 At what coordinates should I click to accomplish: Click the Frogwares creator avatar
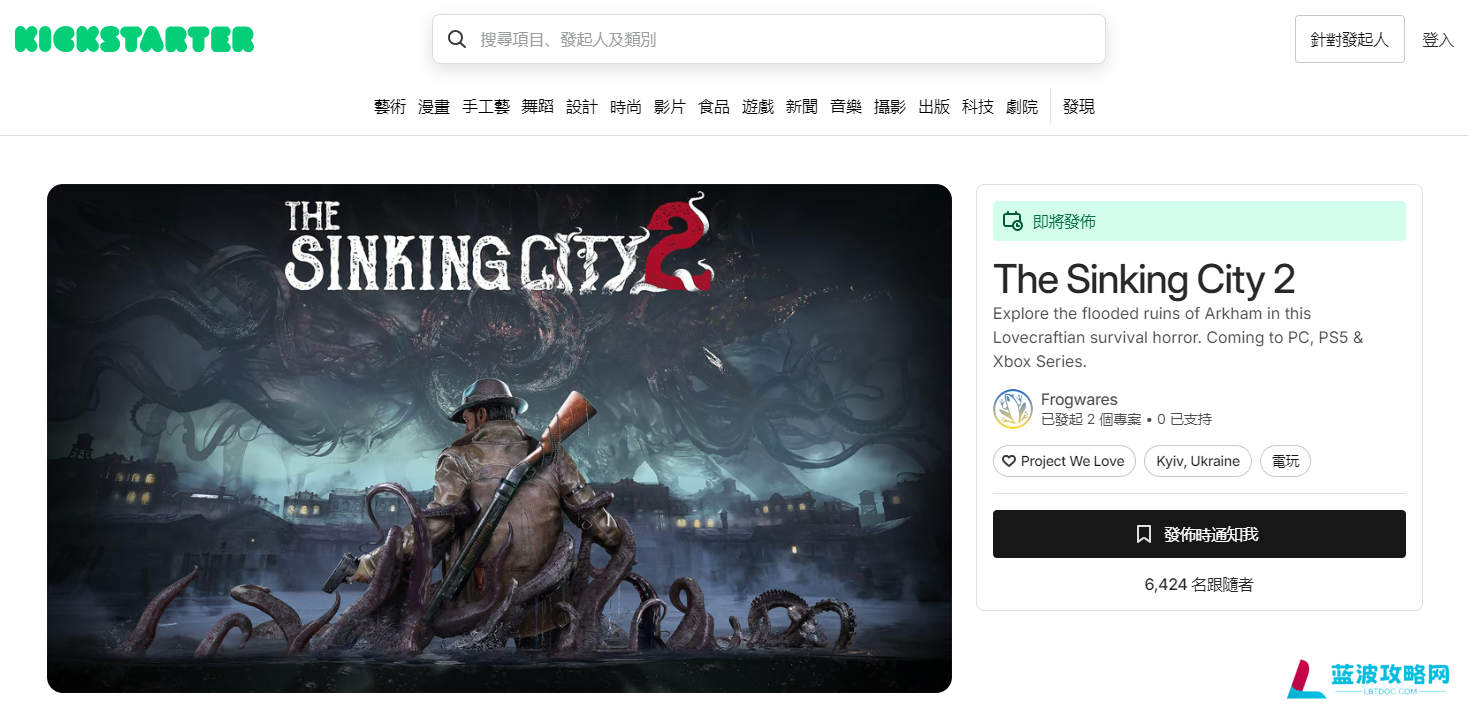coord(1012,409)
